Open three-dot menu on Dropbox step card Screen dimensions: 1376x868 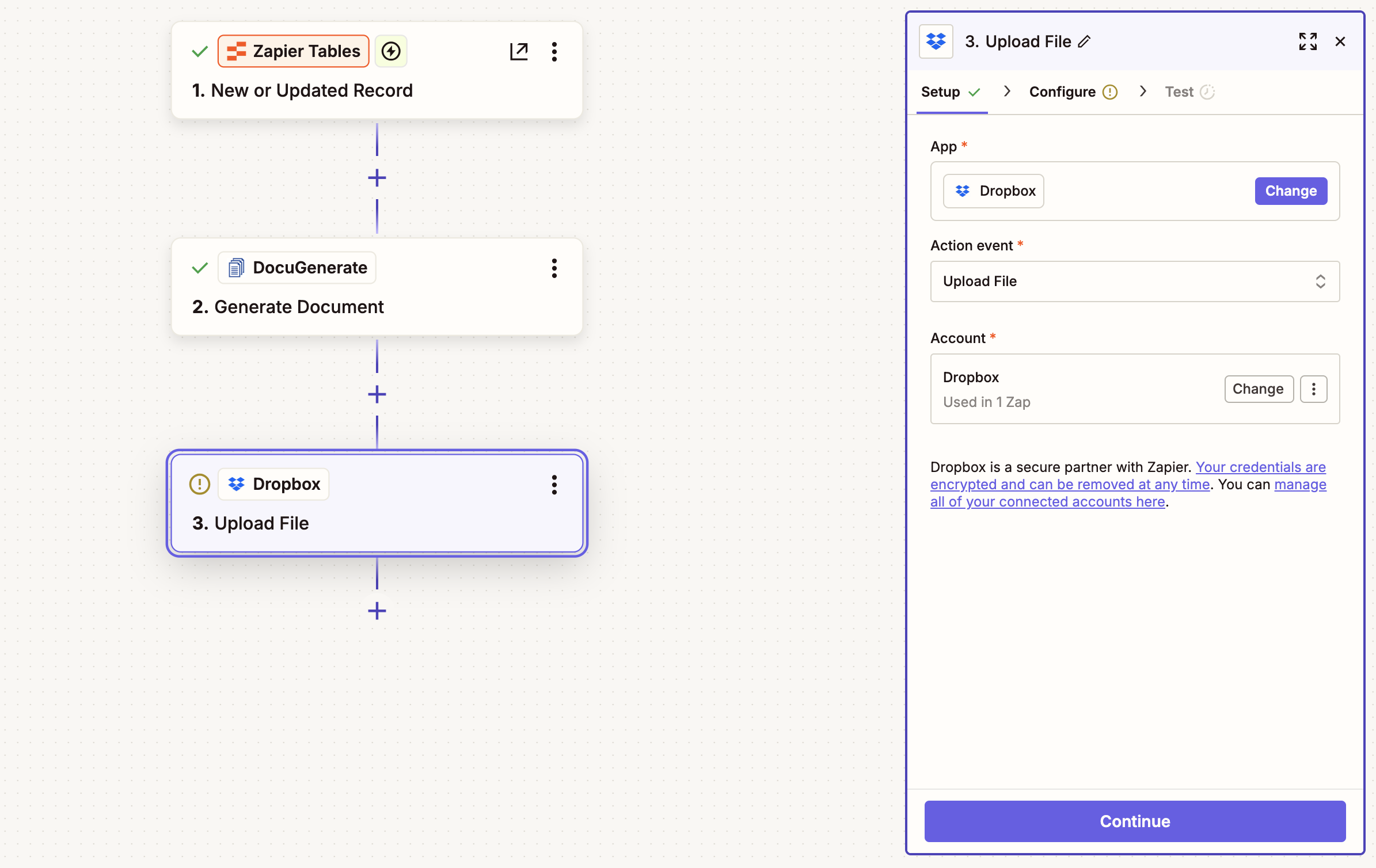(x=554, y=484)
